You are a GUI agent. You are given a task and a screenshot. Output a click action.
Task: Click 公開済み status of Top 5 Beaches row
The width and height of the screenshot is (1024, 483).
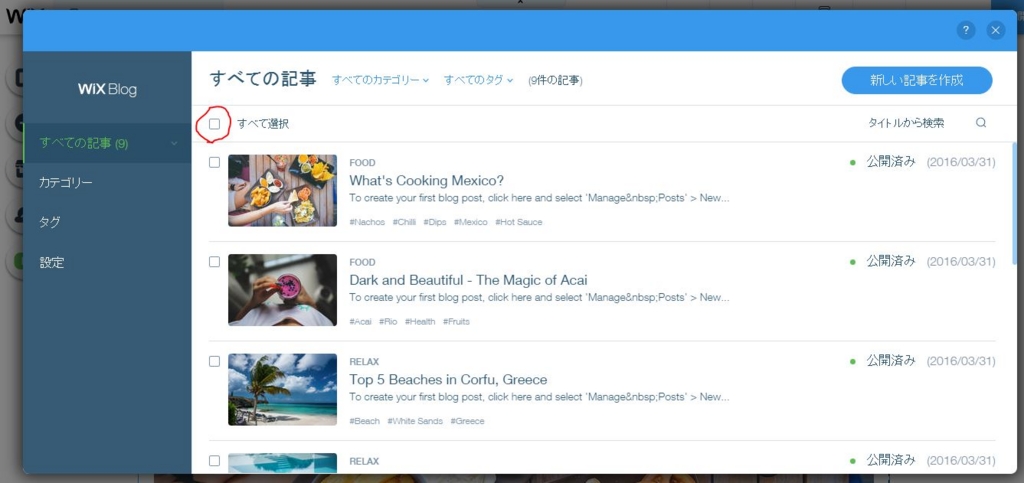pyautogui.click(x=891, y=361)
